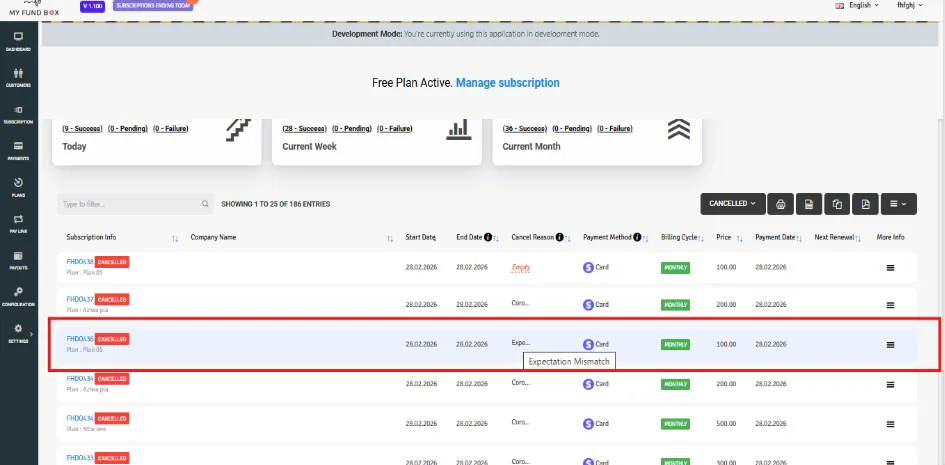Screen dimensions: 945x465
Task: Click MONTHLY badge in FHD0437 row
Action: (x=675, y=305)
